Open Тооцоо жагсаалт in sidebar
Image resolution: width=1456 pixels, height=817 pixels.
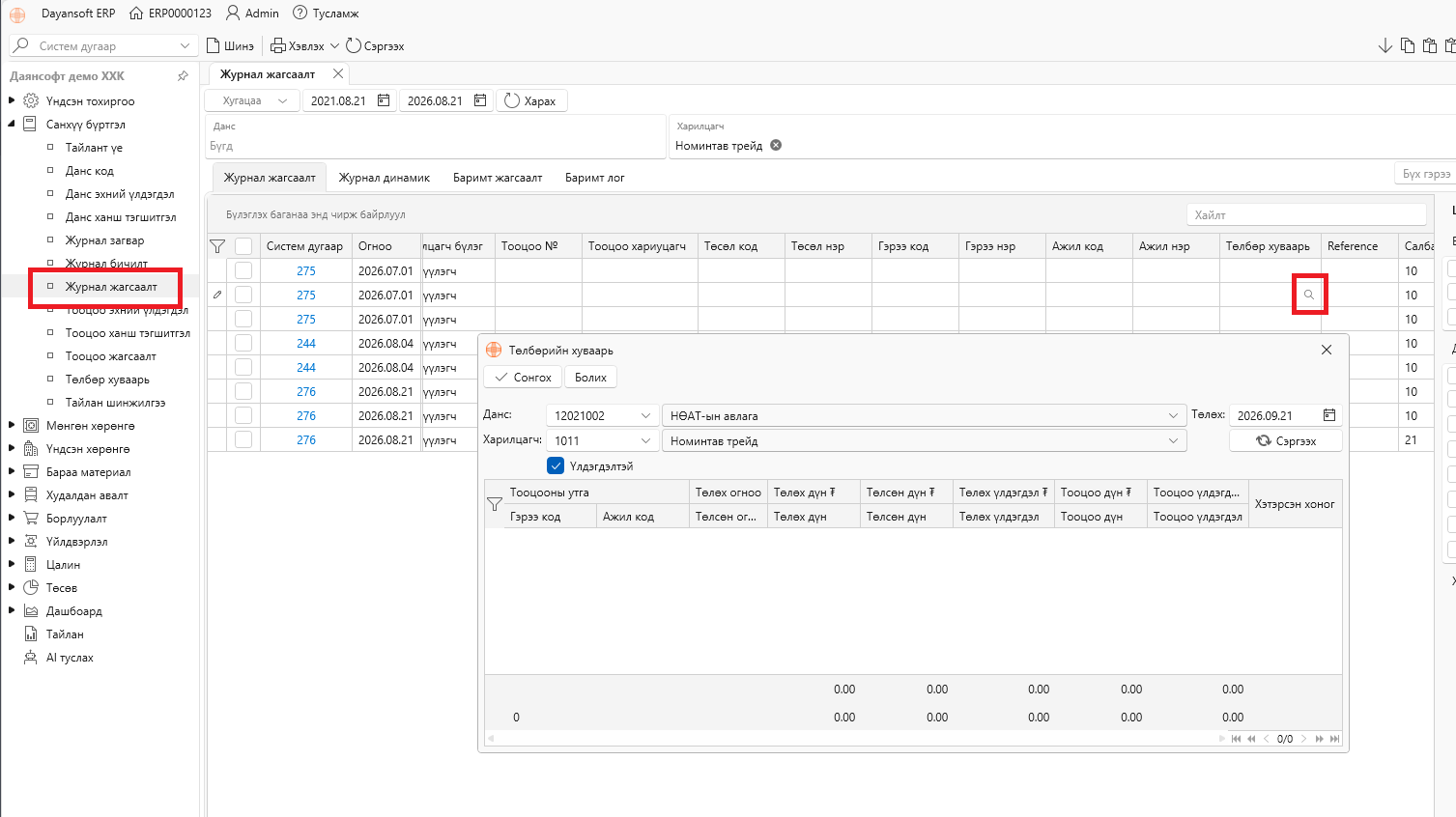(x=110, y=356)
